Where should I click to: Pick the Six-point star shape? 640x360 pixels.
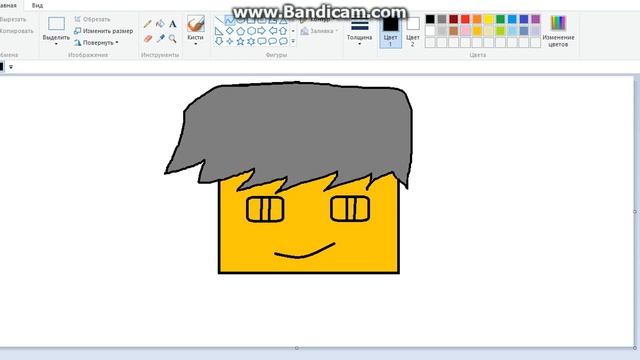point(251,41)
